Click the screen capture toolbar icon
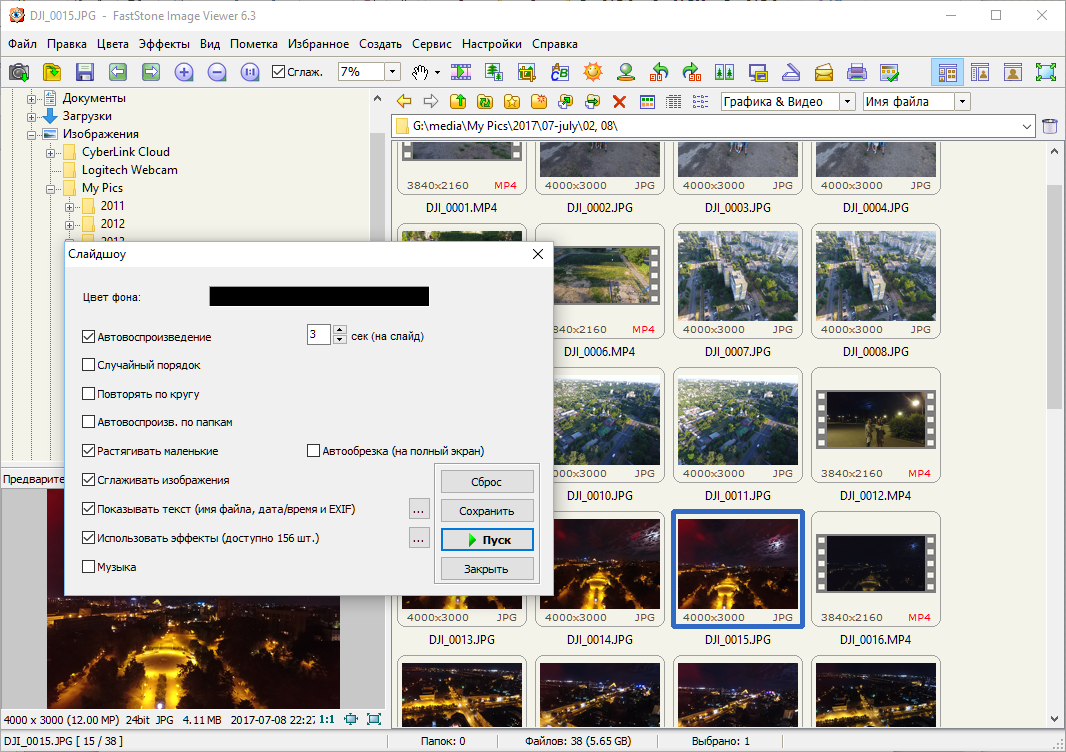 click(758, 71)
